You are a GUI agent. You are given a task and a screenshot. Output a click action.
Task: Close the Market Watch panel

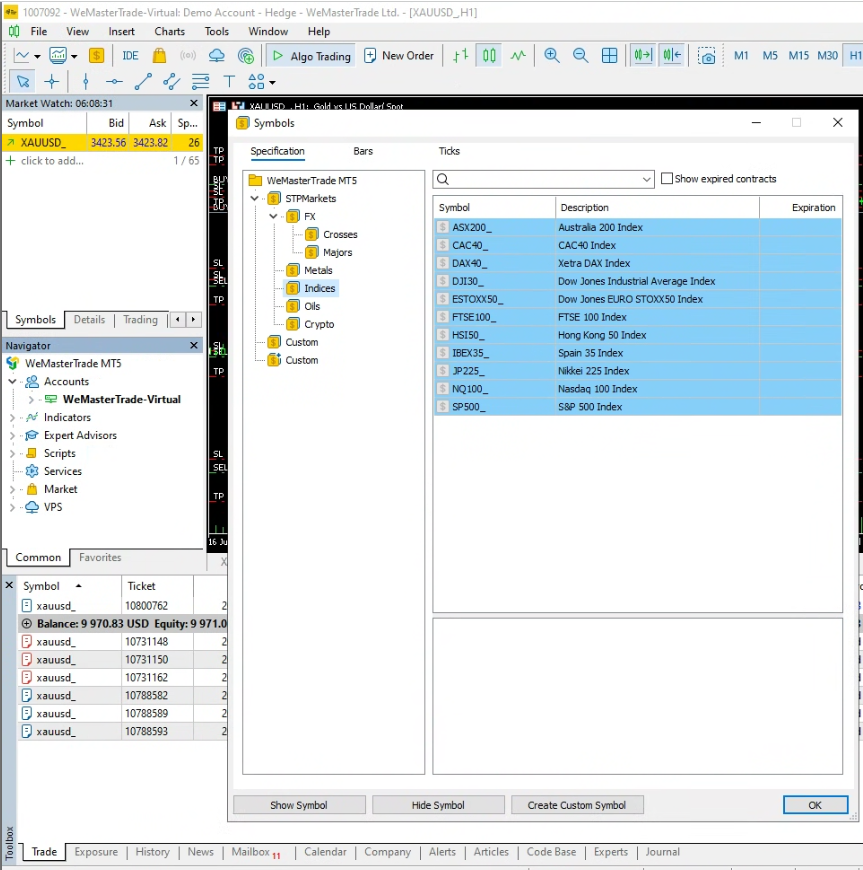tap(194, 103)
